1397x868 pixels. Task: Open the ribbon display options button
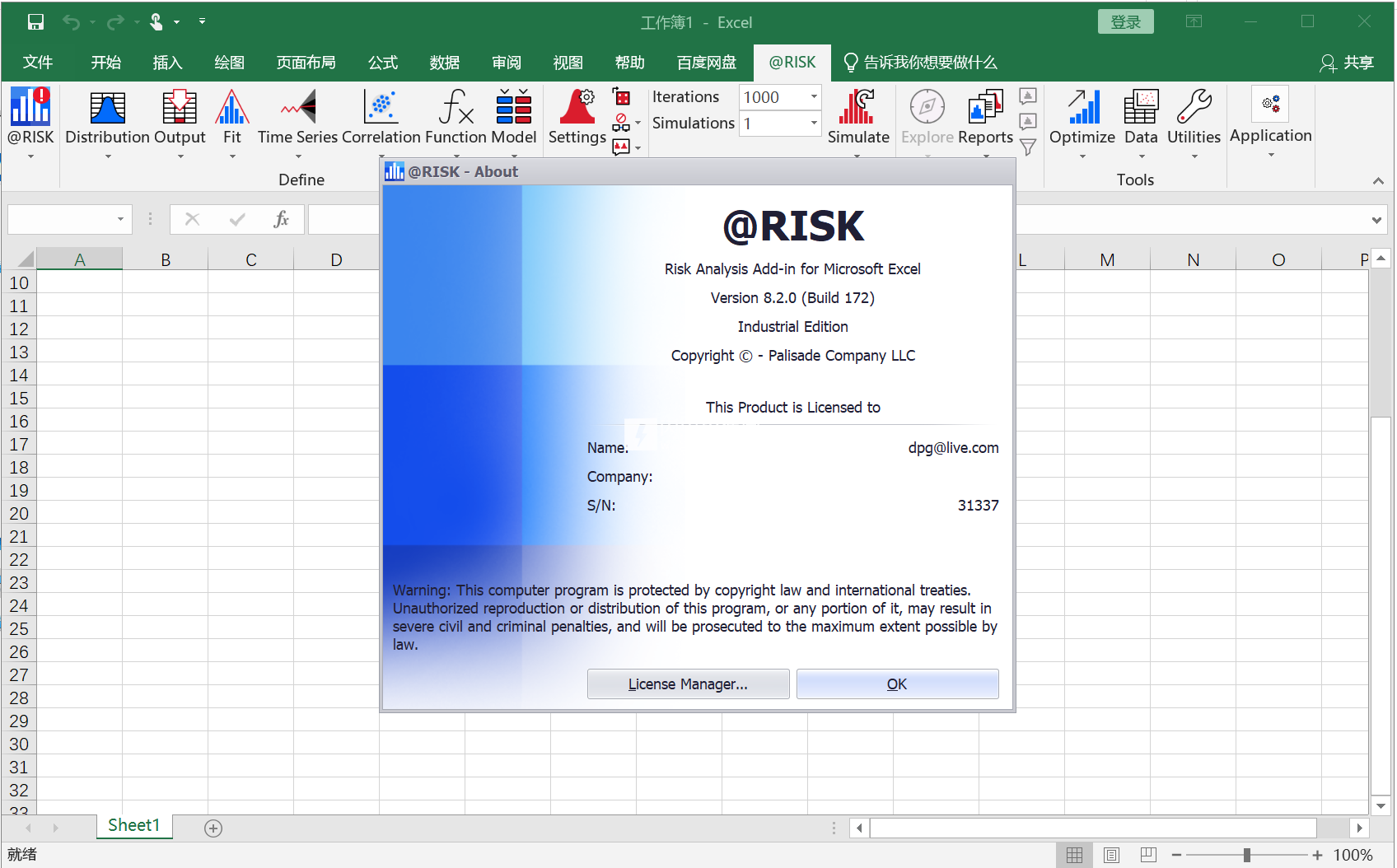click(1194, 22)
